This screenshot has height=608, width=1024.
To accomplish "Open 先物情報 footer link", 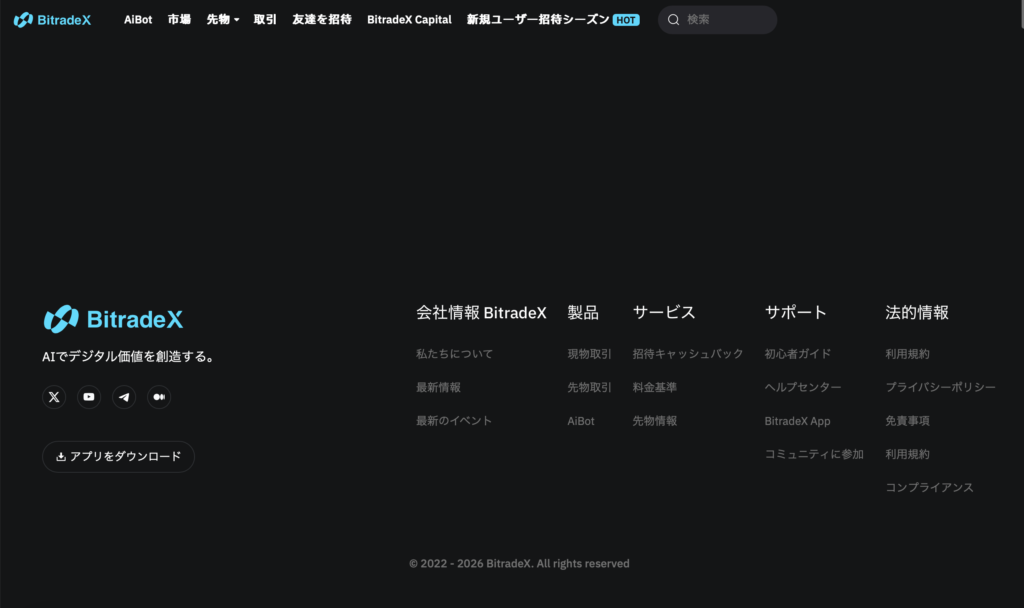I will pyautogui.click(x=654, y=421).
